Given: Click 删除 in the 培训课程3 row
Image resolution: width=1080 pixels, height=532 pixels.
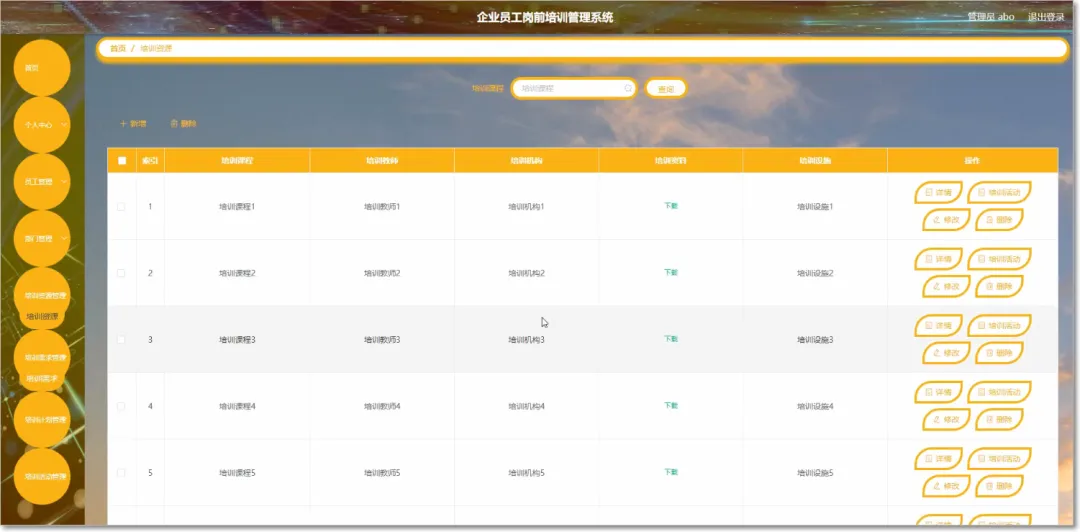Looking at the screenshot, I should (x=999, y=353).
